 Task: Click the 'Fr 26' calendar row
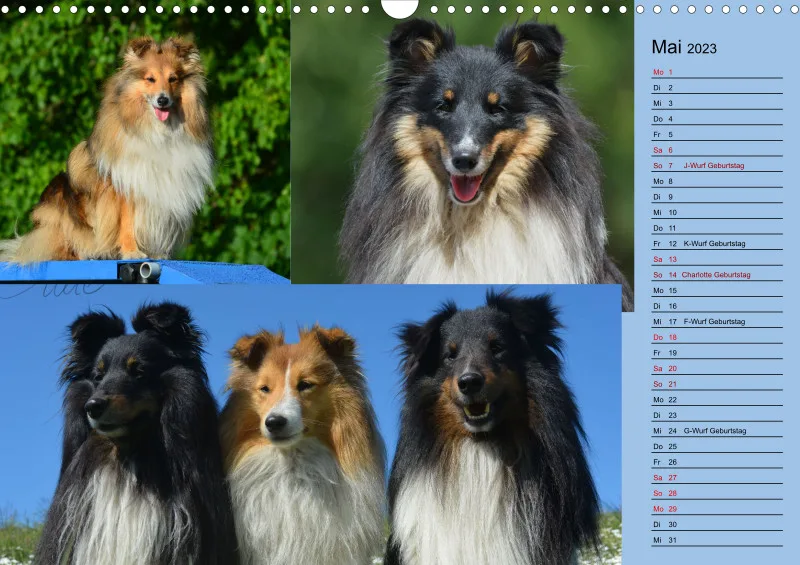point(717,462)
